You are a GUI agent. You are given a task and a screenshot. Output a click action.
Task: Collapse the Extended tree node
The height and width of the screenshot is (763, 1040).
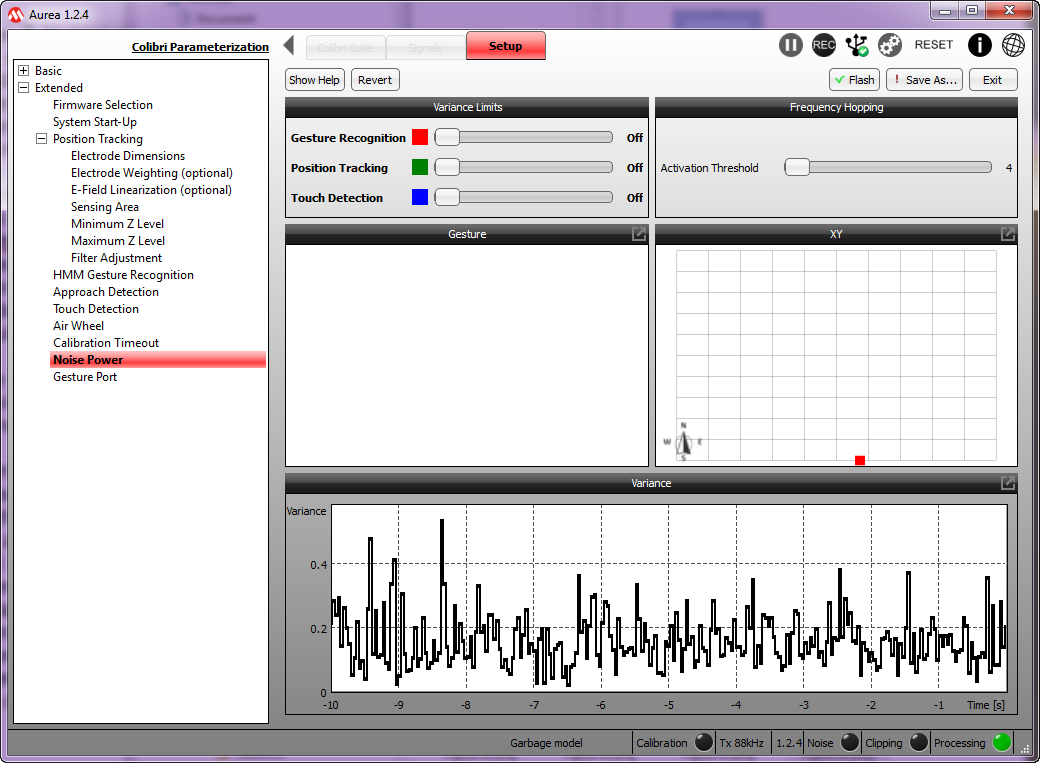(24, 88)
